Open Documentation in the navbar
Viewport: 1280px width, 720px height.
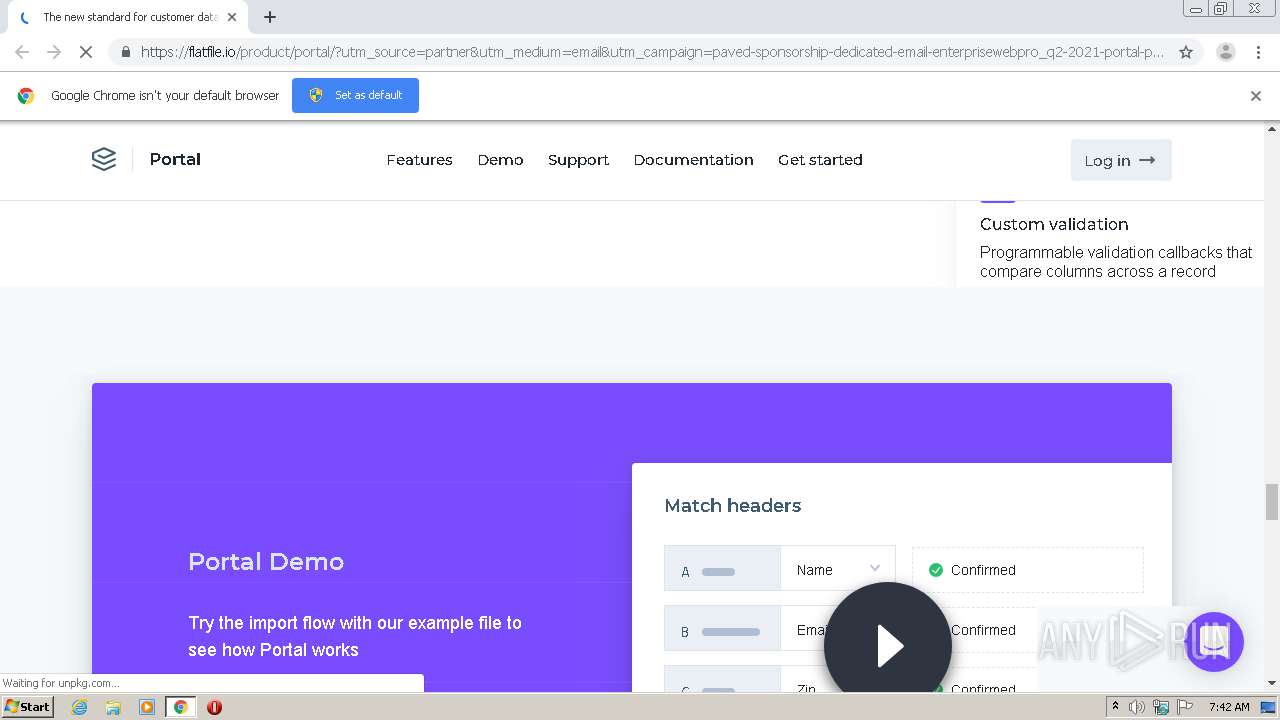[x=693, y=160]
